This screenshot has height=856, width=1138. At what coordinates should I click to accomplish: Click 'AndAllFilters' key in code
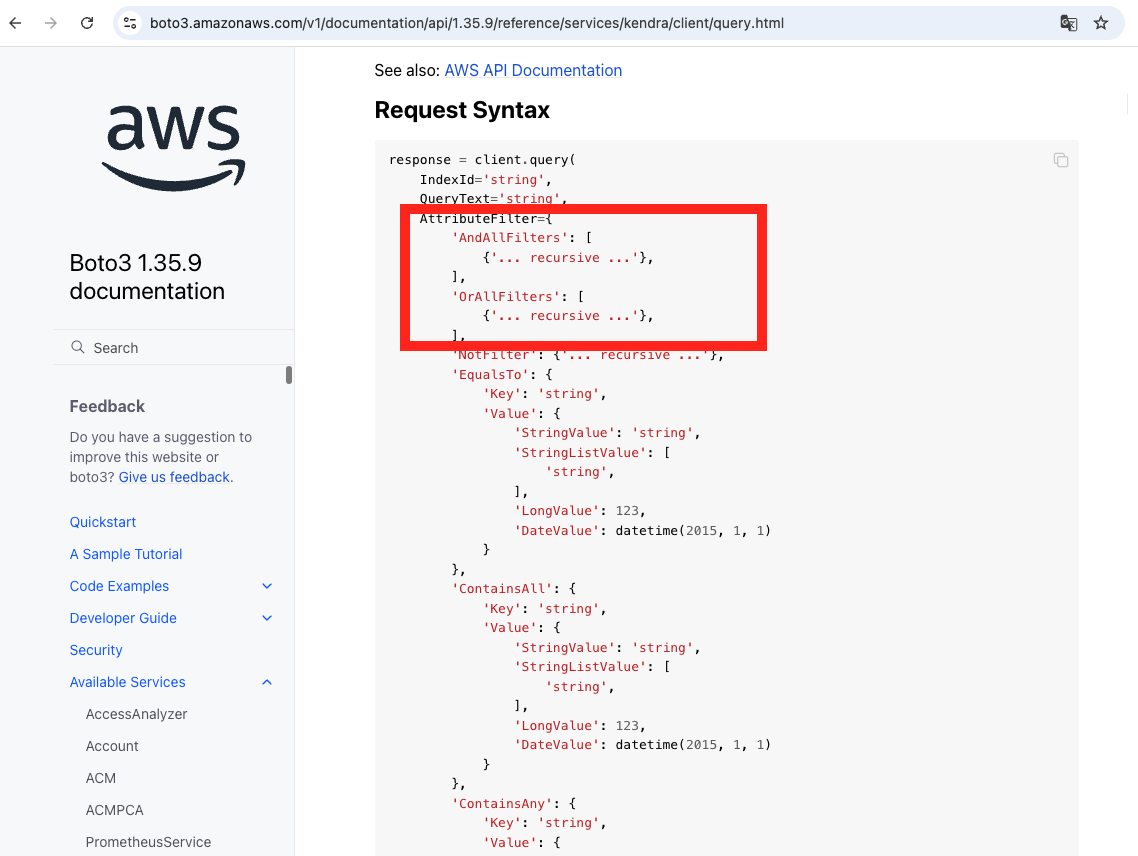click(509, 237)
